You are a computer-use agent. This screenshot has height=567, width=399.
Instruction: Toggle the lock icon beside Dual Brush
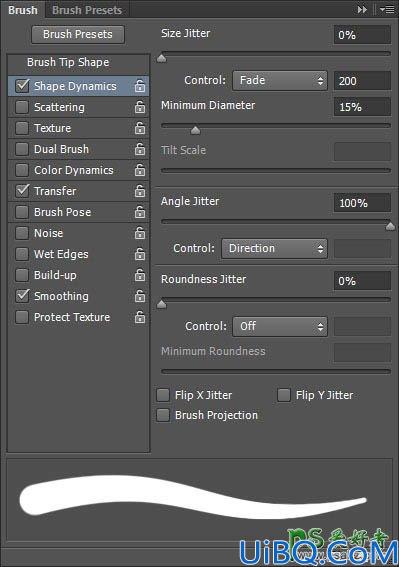point(140,149)
